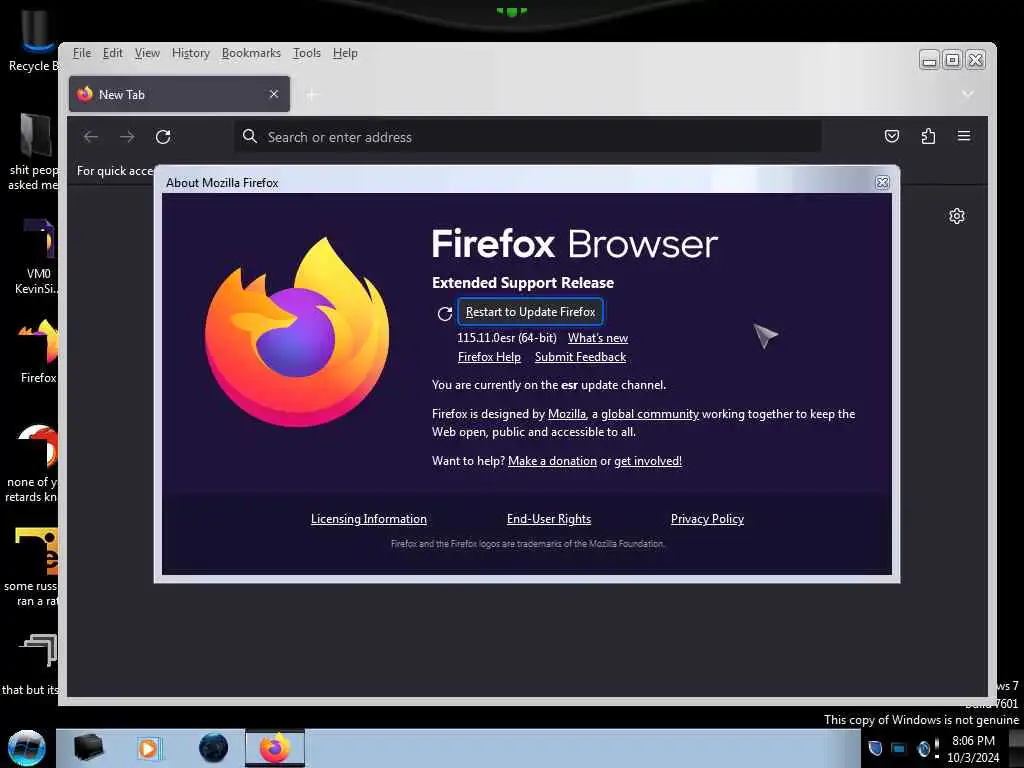Open Licensing Information link
This screenshot has height=768, width=1024.
368,519
